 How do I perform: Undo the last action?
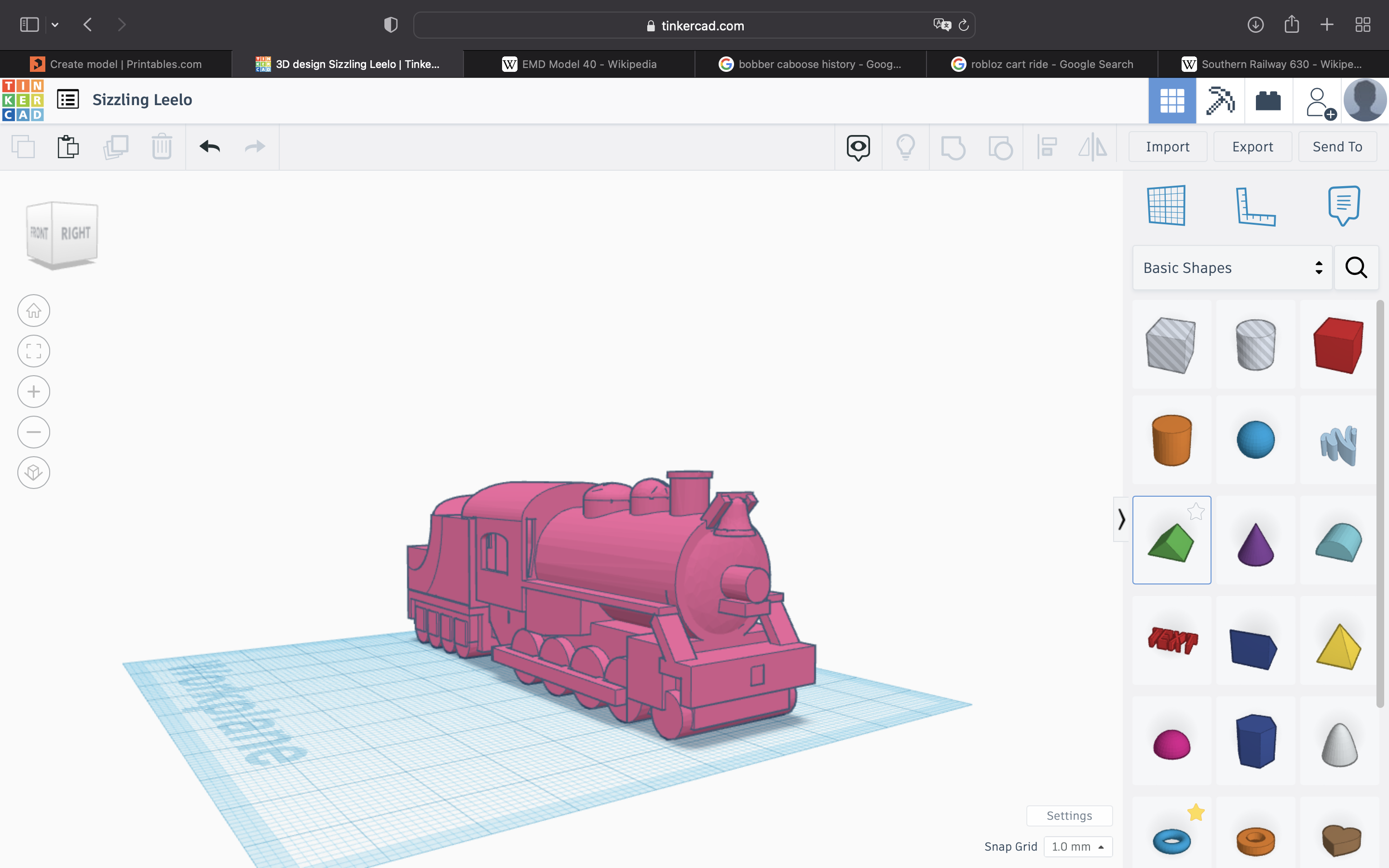point(210,147)
